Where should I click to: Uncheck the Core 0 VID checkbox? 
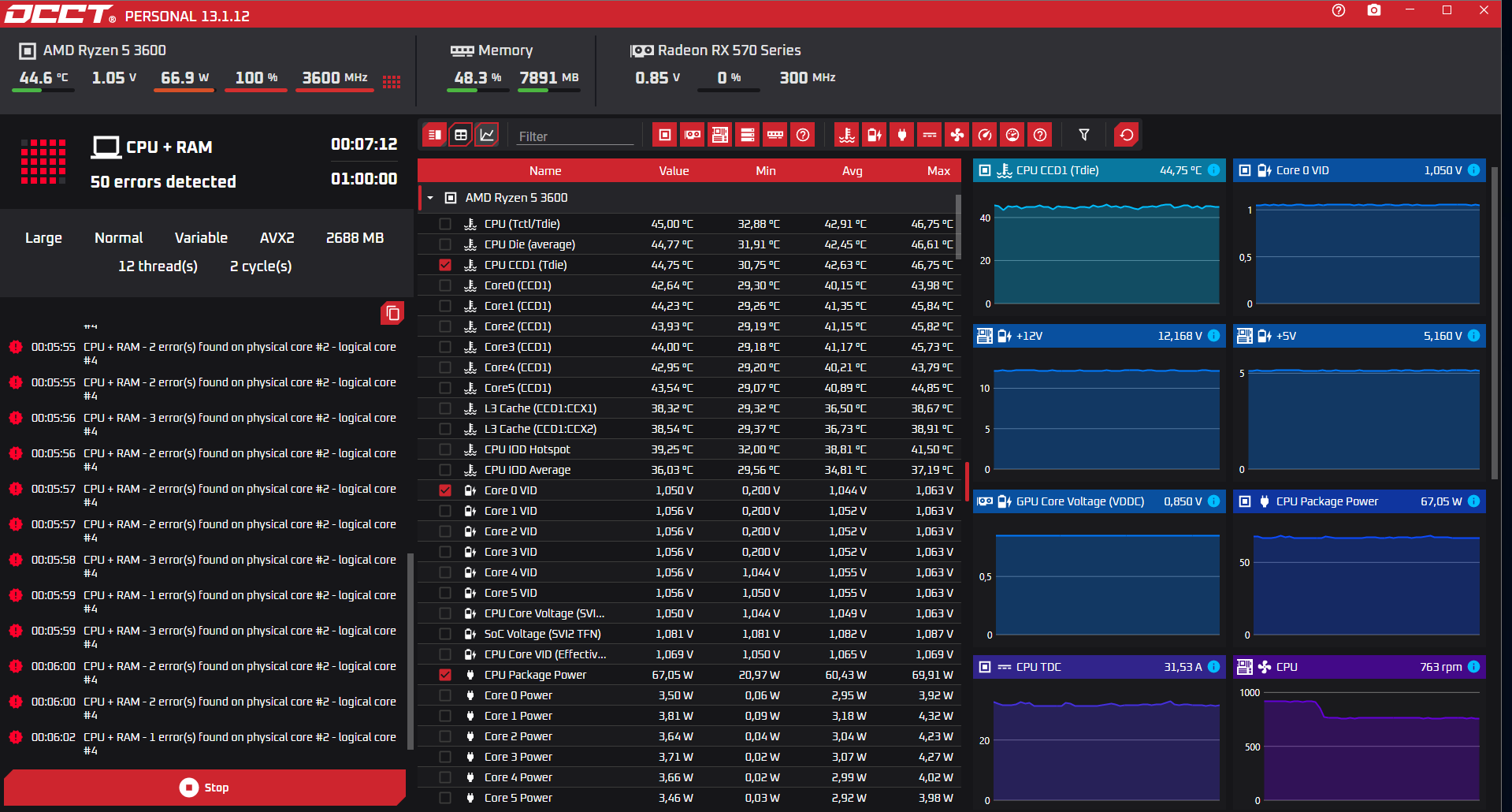pos(445,490)
